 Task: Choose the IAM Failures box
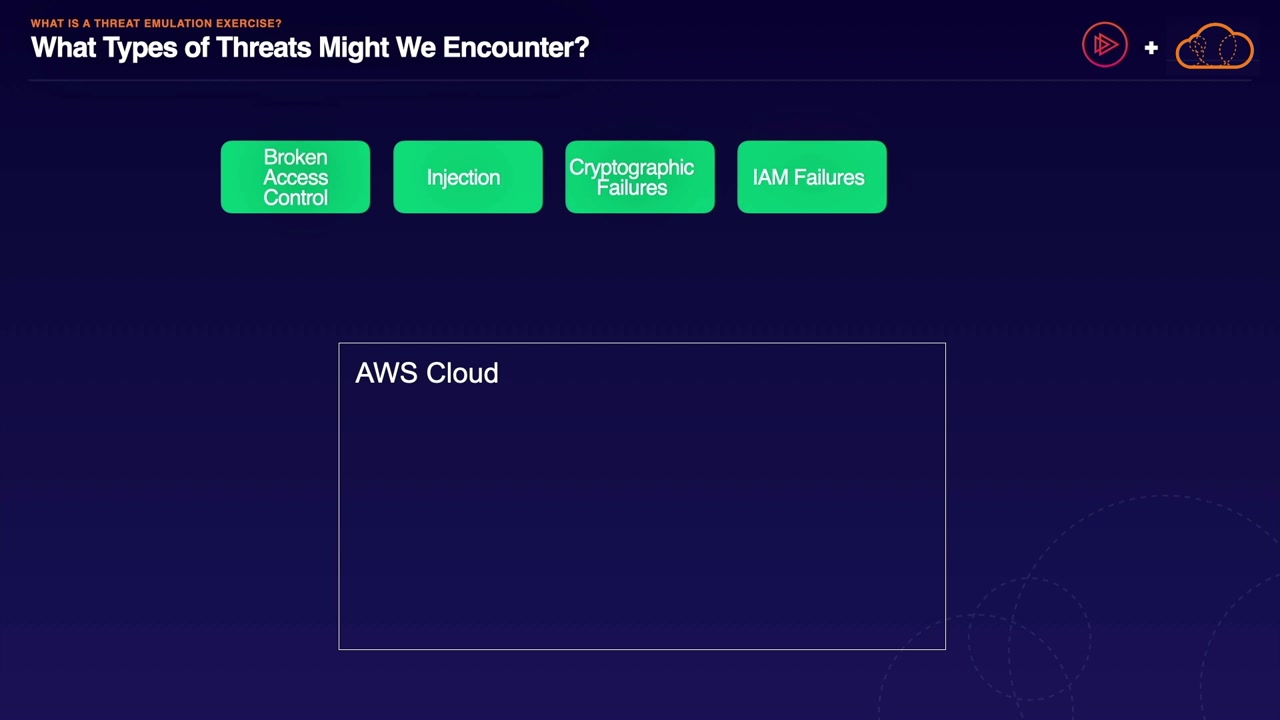pyautogui.click(x=812, y=177)
